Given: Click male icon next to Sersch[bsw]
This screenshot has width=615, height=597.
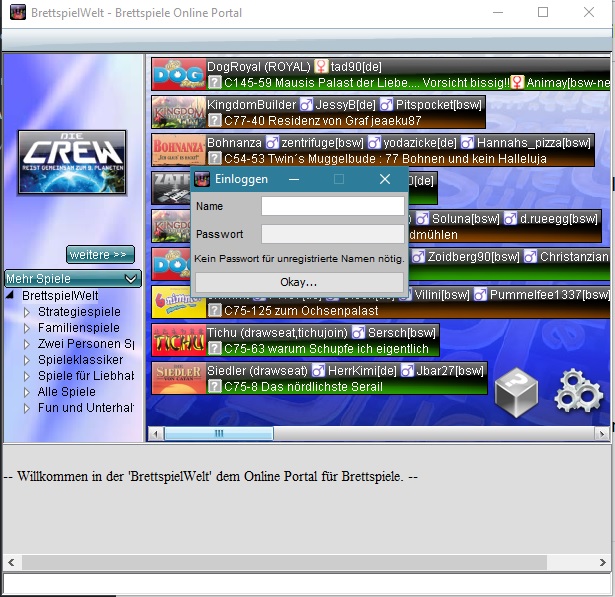Looking at the screenshot, I should (x=358, y=333).
